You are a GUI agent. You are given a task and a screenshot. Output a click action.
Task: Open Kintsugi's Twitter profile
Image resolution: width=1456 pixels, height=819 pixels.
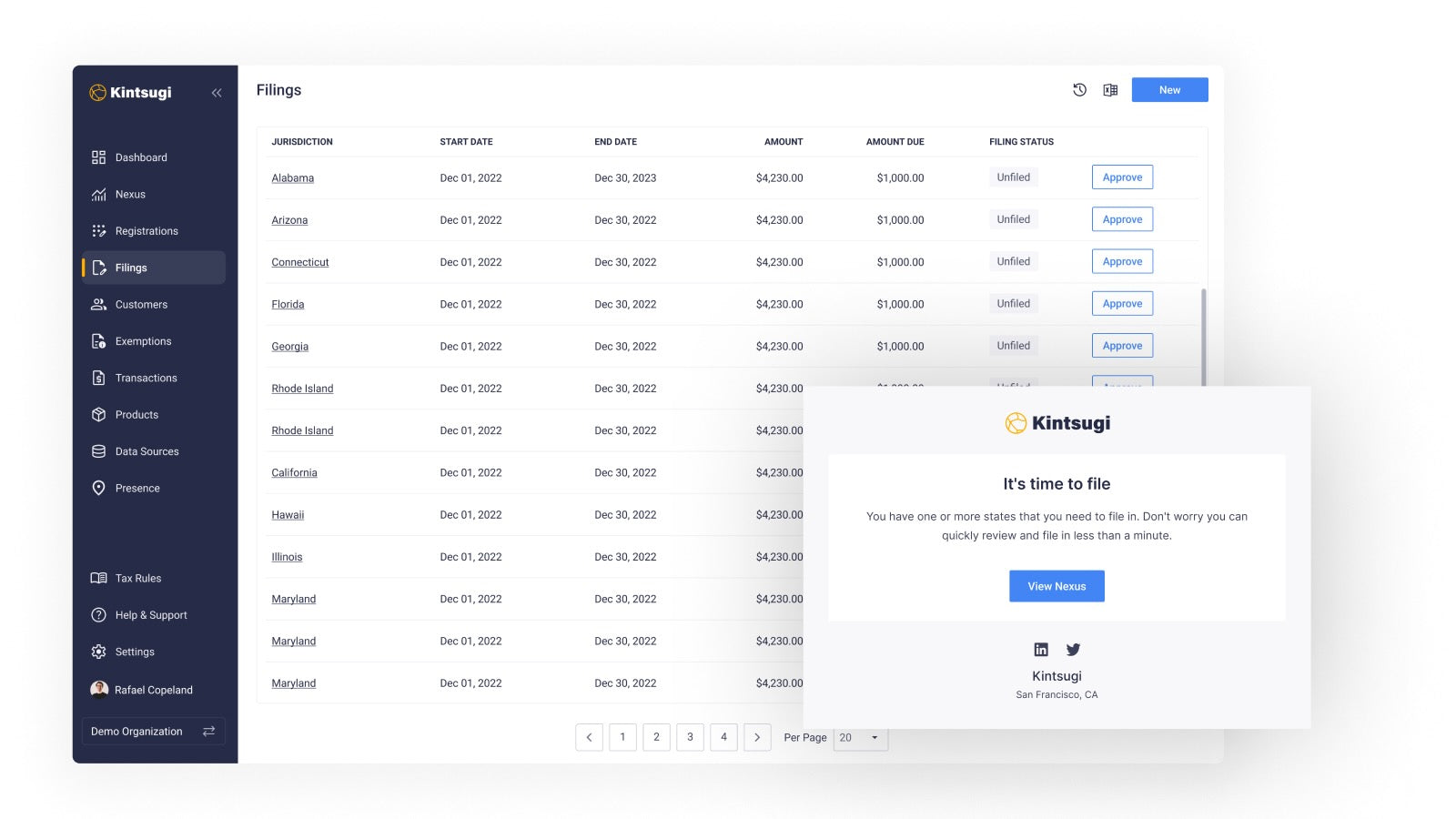(1073, 649)
